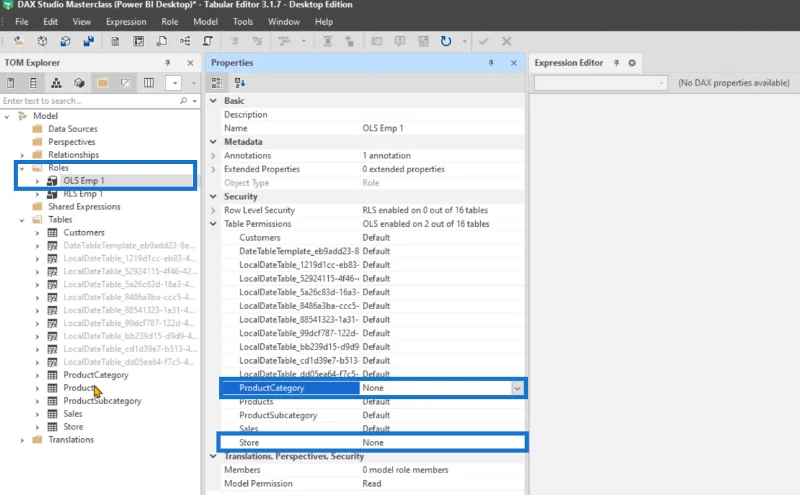Switch Properties grid to categorized view
The height and width of the screenshot is (495, 800).
tap(217, 83)
